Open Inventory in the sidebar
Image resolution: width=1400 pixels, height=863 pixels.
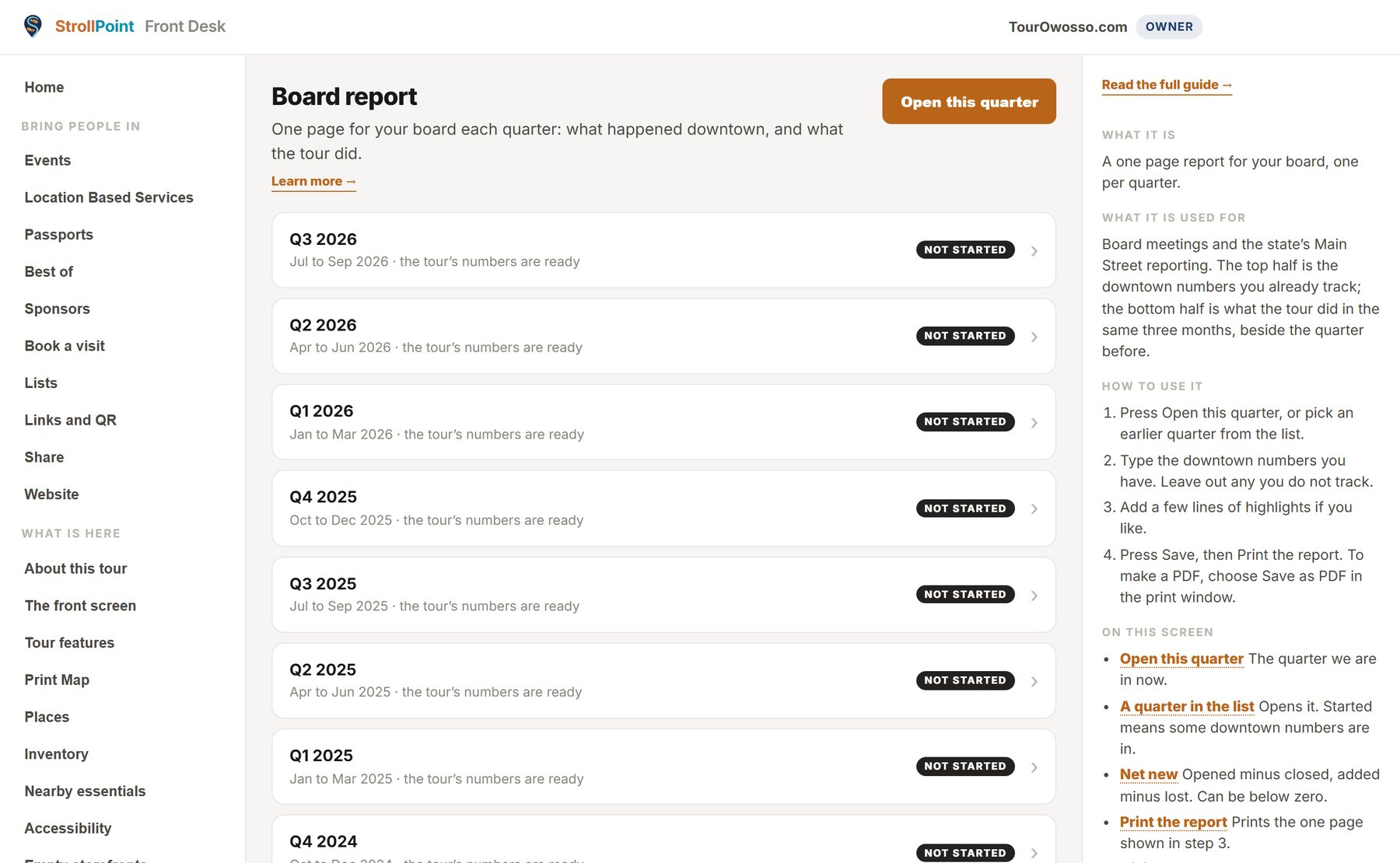pyautogui.click(x=56, y=754)
